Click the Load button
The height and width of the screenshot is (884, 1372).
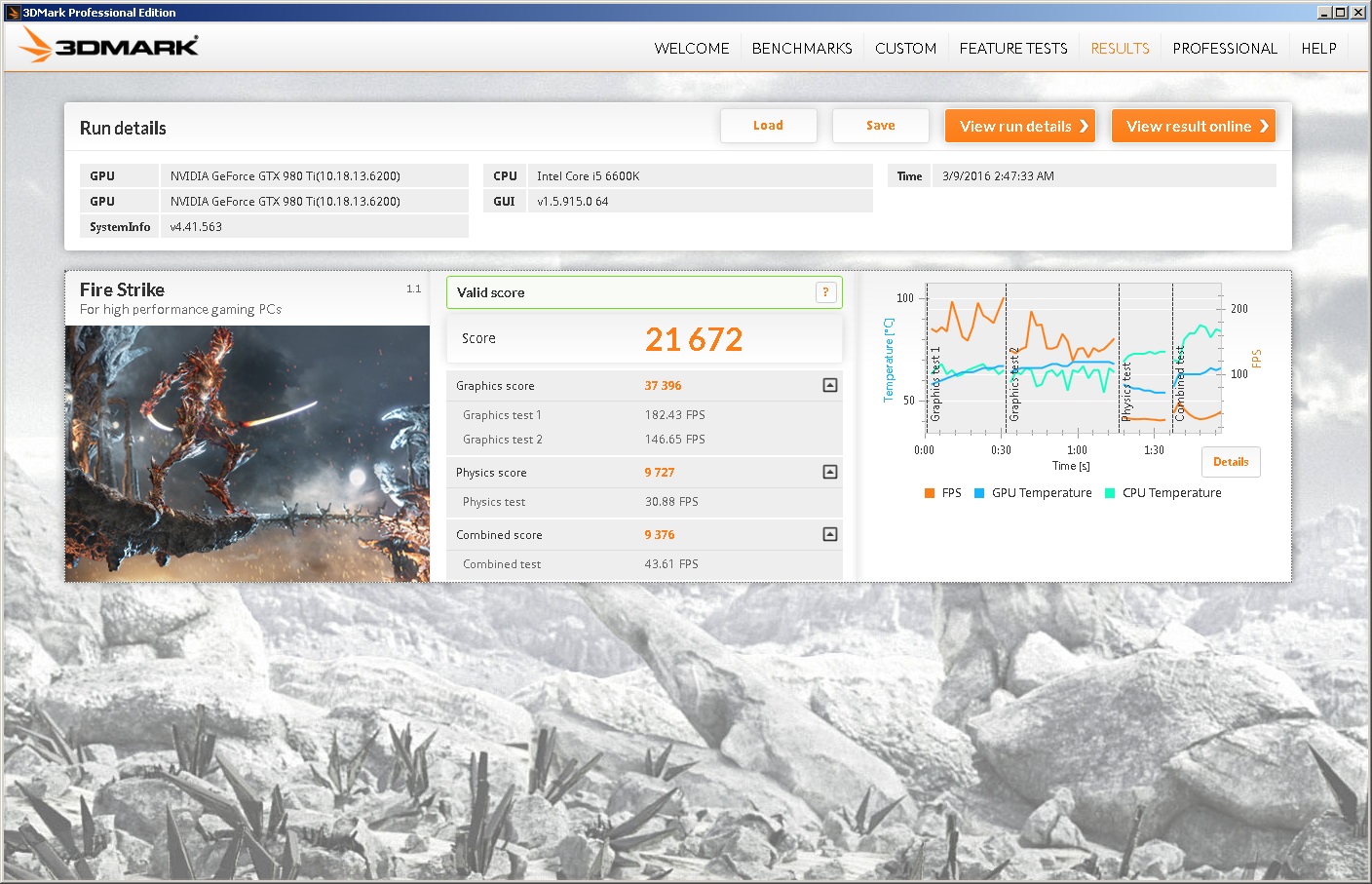(x=768, y=126)
